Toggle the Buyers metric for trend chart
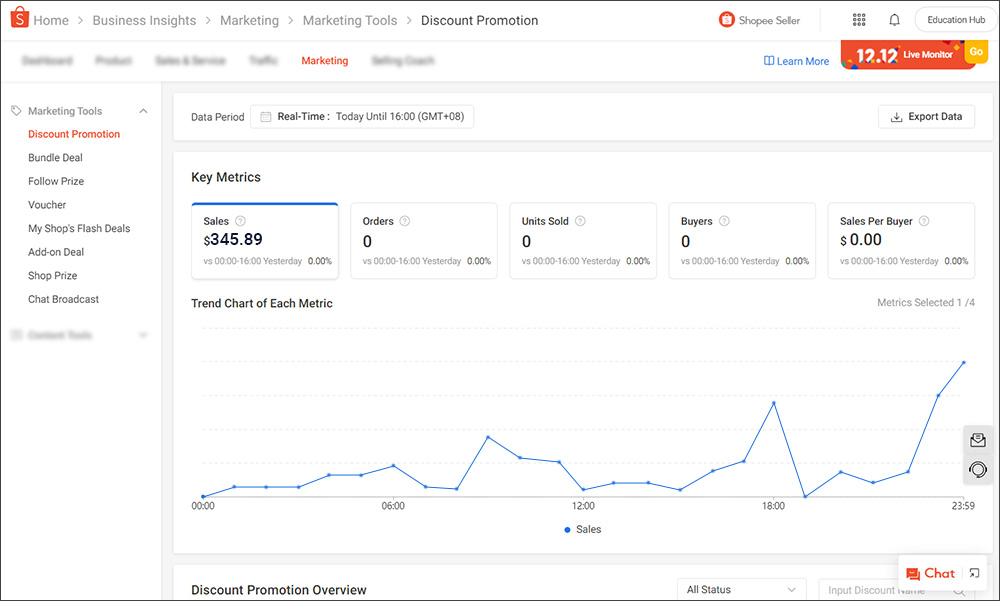The width and height of the screenshot is (1000, 601). coord(742,240)
